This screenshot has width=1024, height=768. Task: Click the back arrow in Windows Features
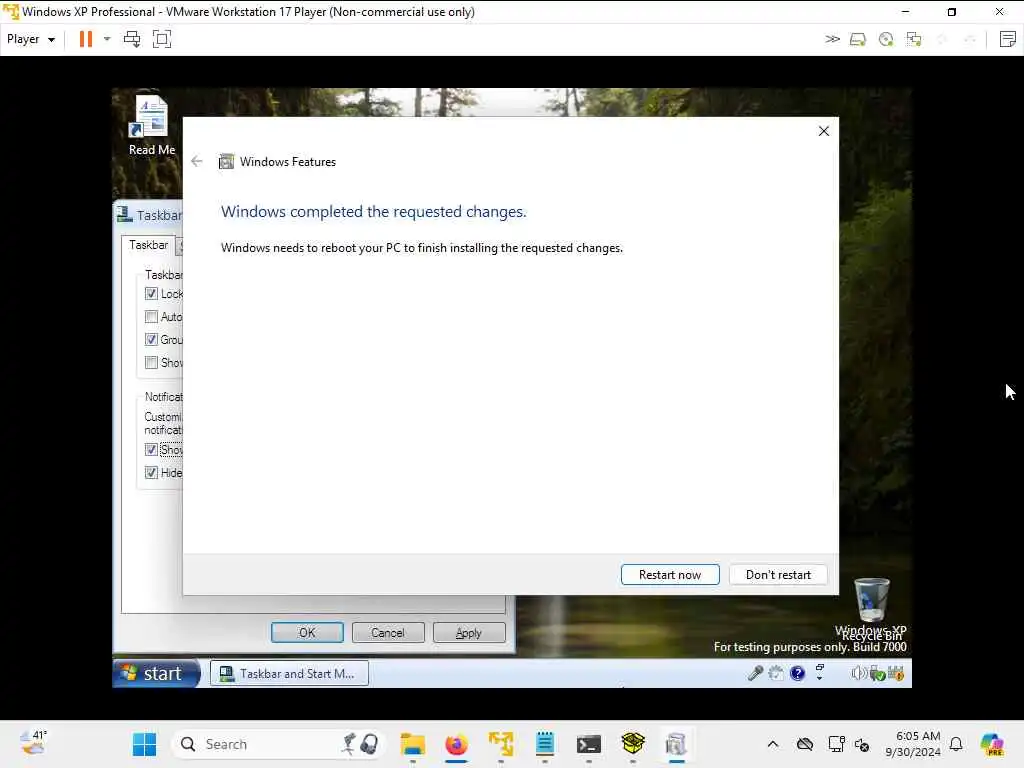[x=197, y=161]
